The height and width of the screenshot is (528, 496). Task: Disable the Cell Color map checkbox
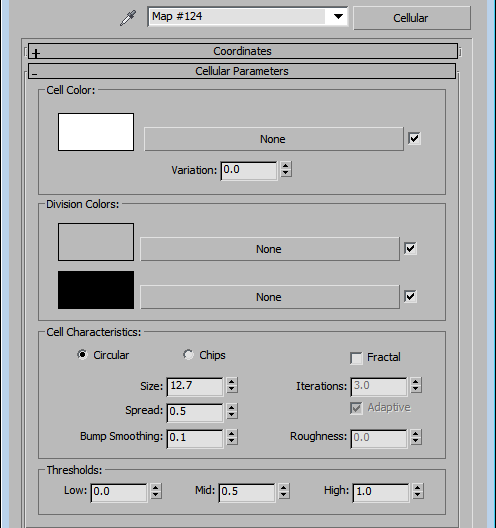[414, 138]
